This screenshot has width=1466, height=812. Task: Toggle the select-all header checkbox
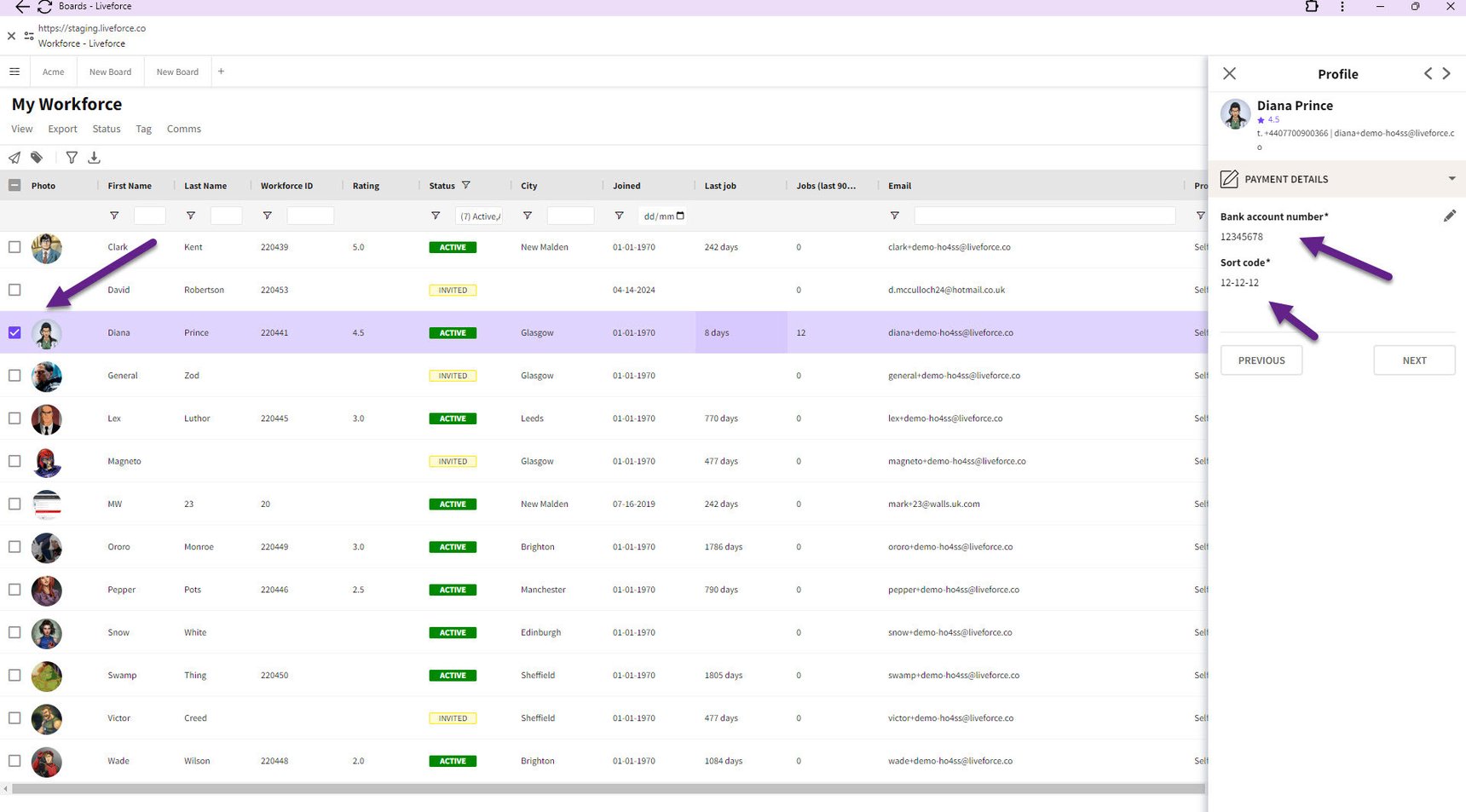(x=14, y=185)
